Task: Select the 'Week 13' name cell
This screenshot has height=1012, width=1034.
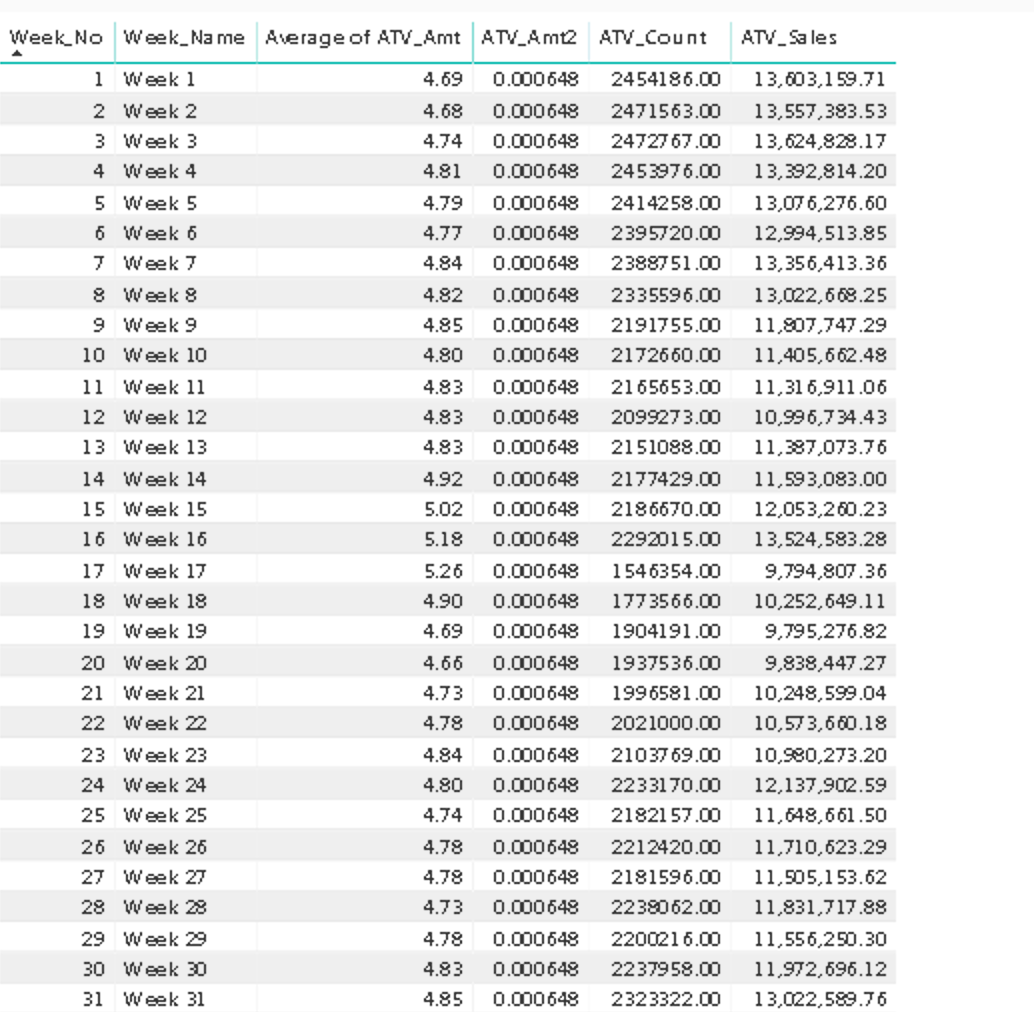Action: [165, 448]
